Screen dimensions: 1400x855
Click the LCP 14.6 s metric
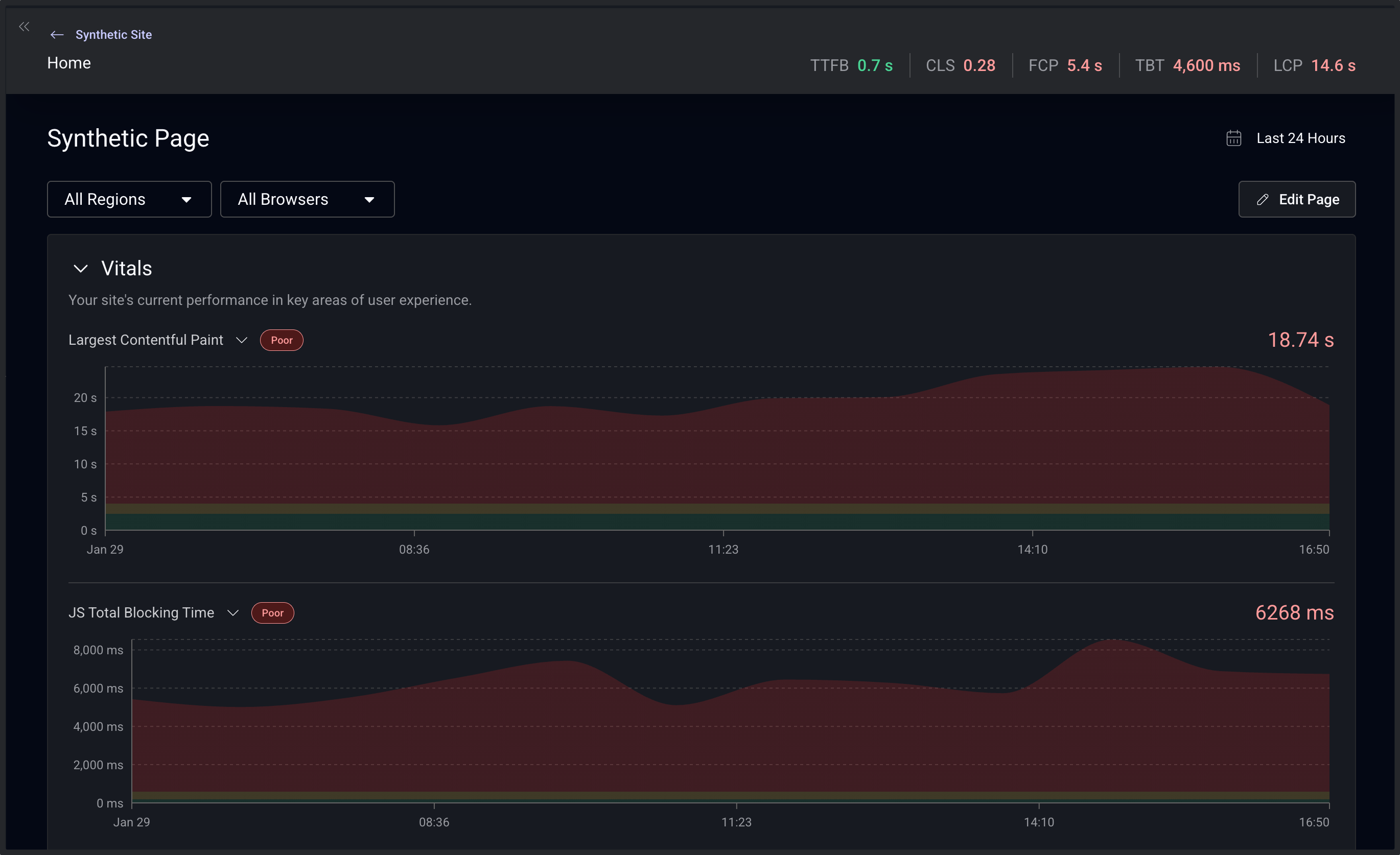click(x=1315, y=65)
